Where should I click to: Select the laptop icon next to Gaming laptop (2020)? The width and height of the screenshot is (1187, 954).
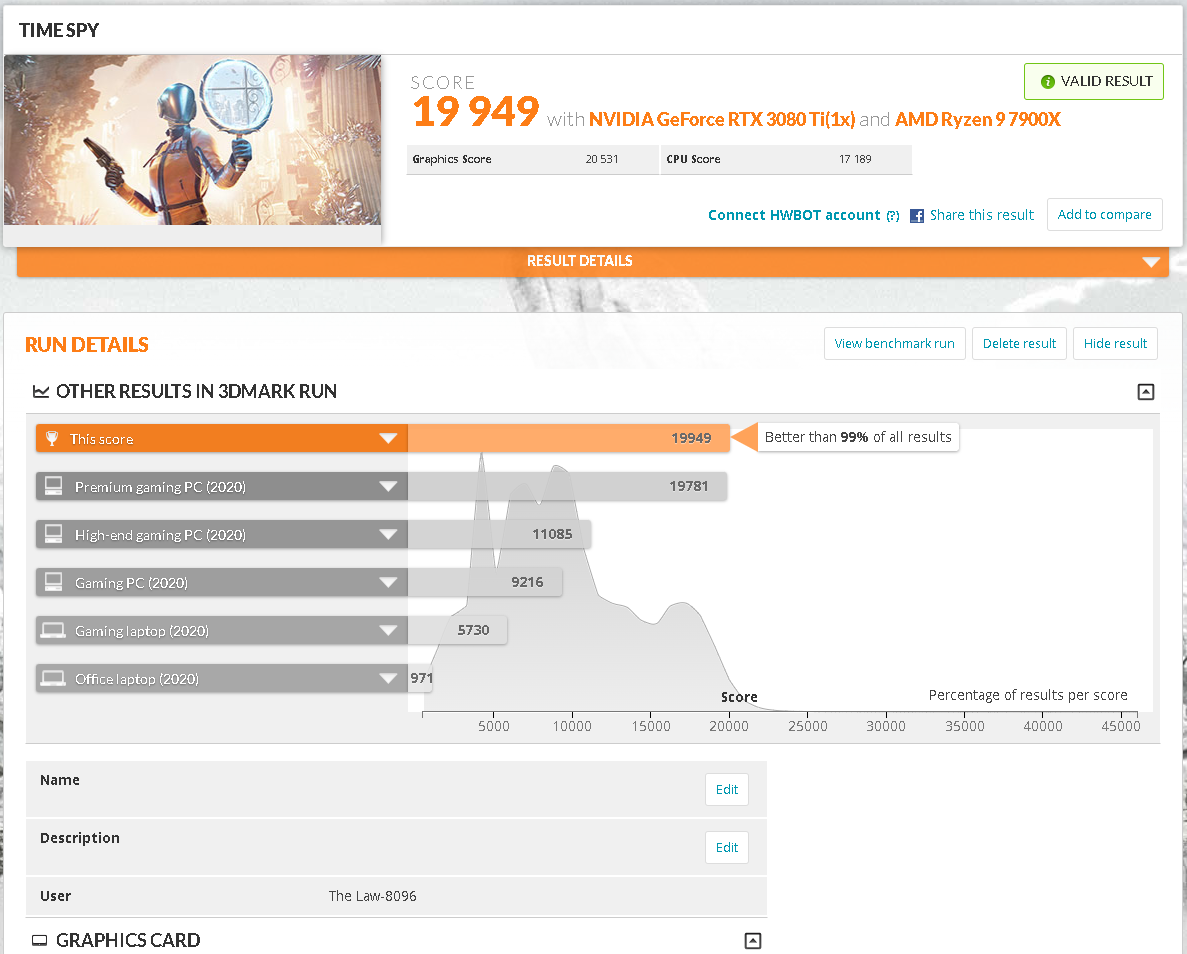53,630
